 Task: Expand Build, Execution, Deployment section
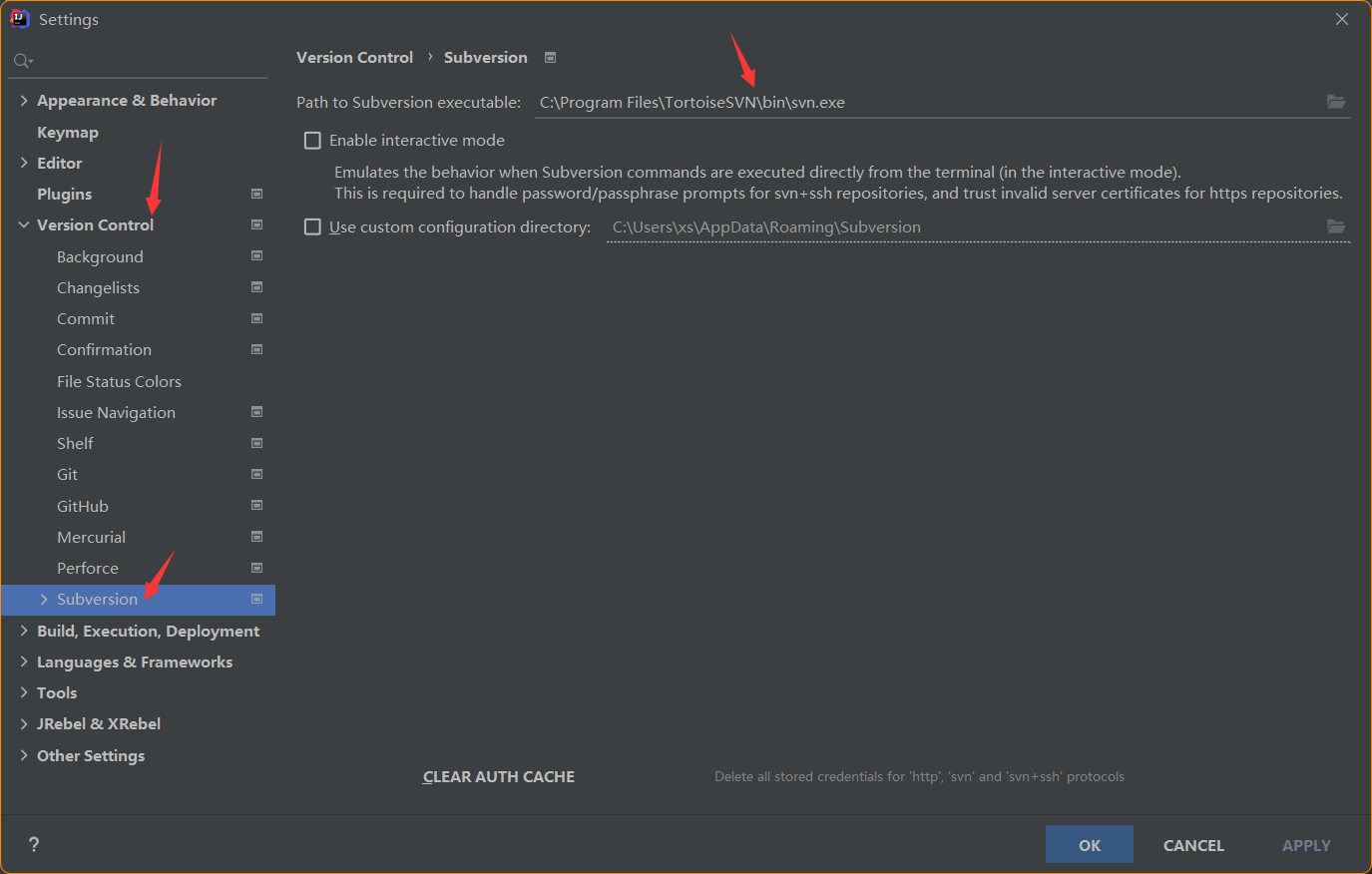(24, 631)
